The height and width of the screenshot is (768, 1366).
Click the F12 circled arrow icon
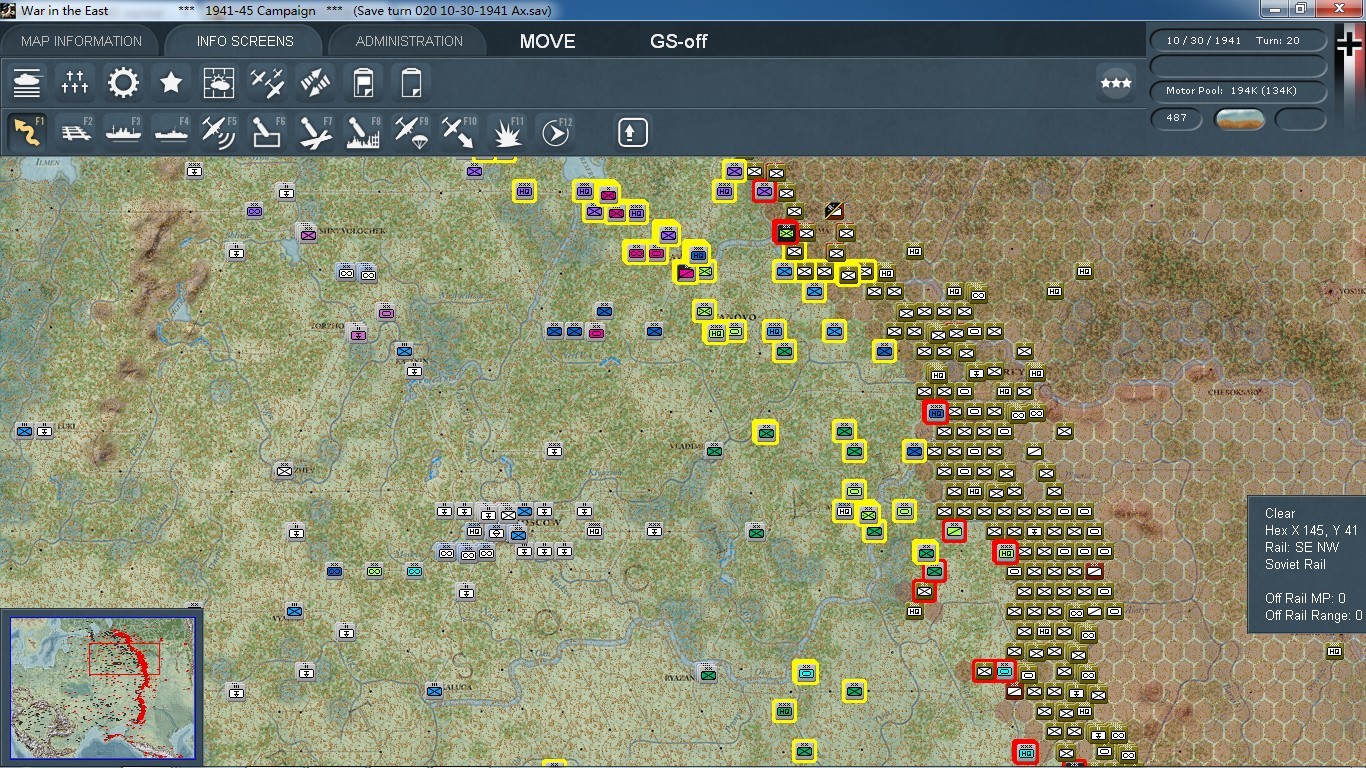555,131
